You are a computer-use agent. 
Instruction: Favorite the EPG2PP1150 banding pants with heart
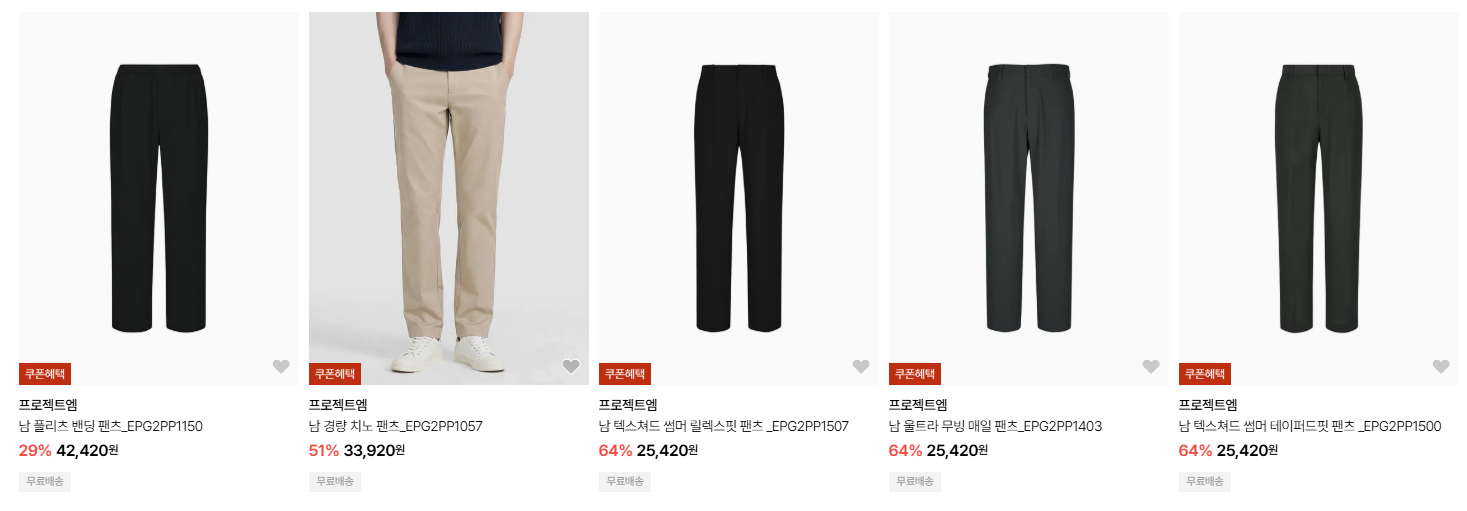click(281, 367)
